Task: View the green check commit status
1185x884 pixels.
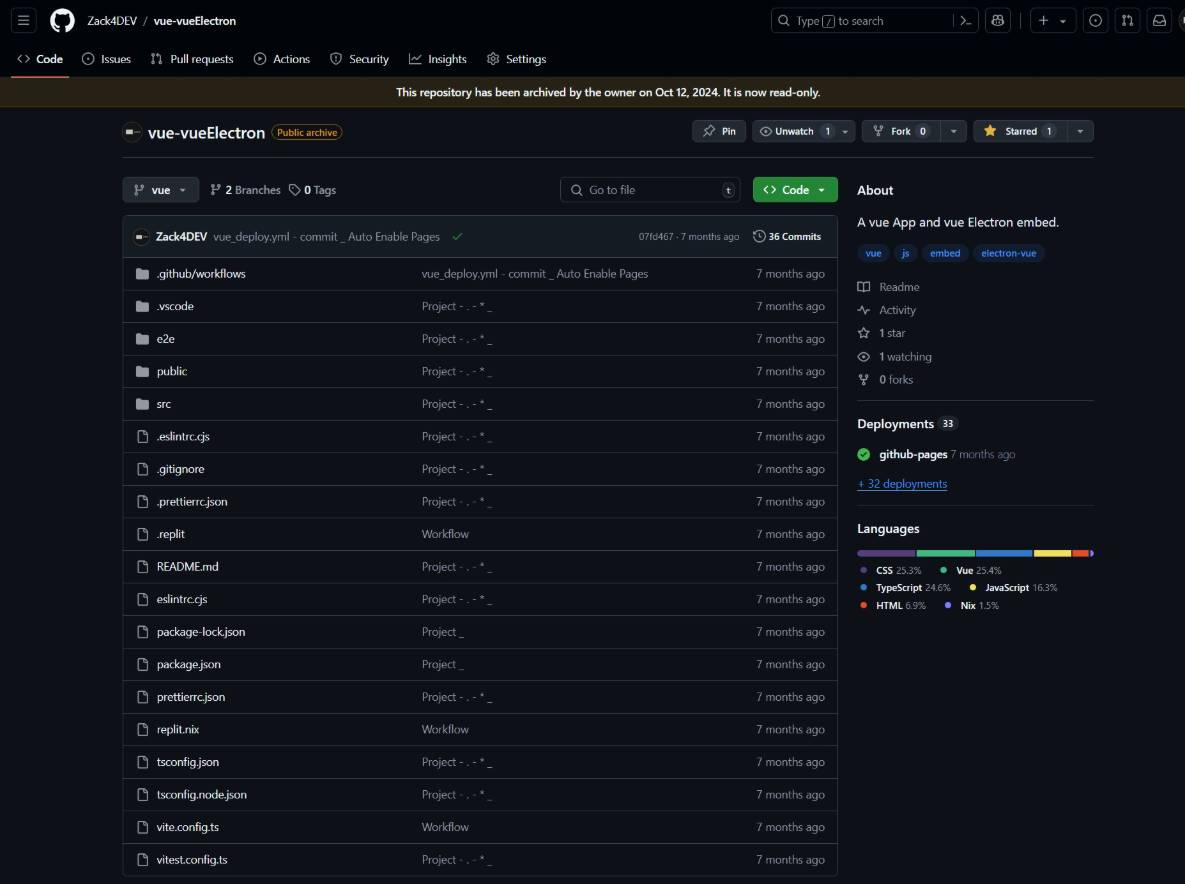Action: 457,236
